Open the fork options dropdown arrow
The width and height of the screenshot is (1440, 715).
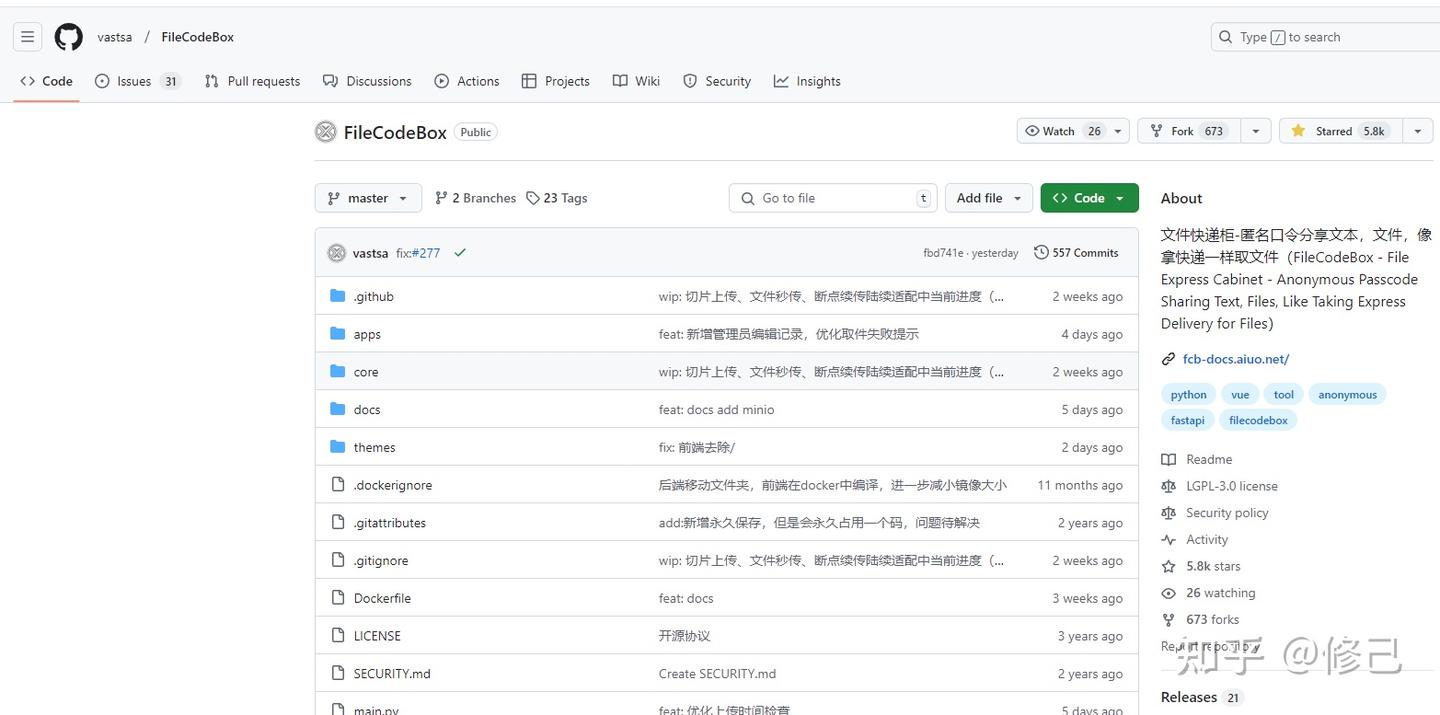pos(1255,131)
